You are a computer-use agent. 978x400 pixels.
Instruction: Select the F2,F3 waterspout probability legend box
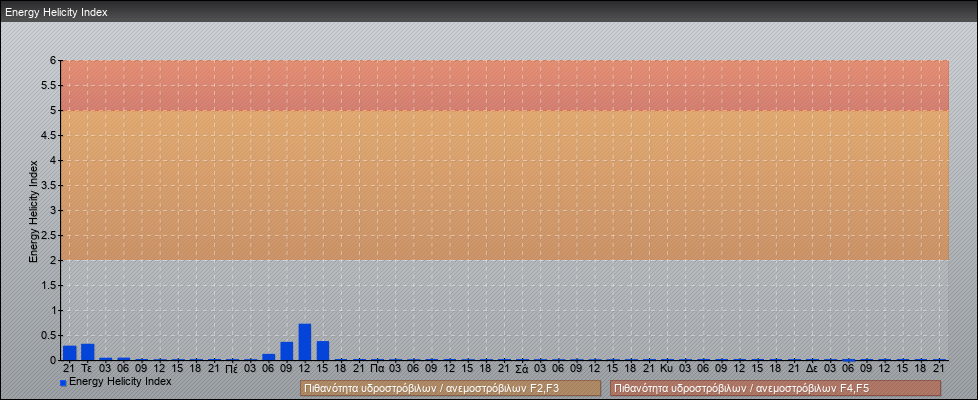pyautogui.click(x=450, y=388)
